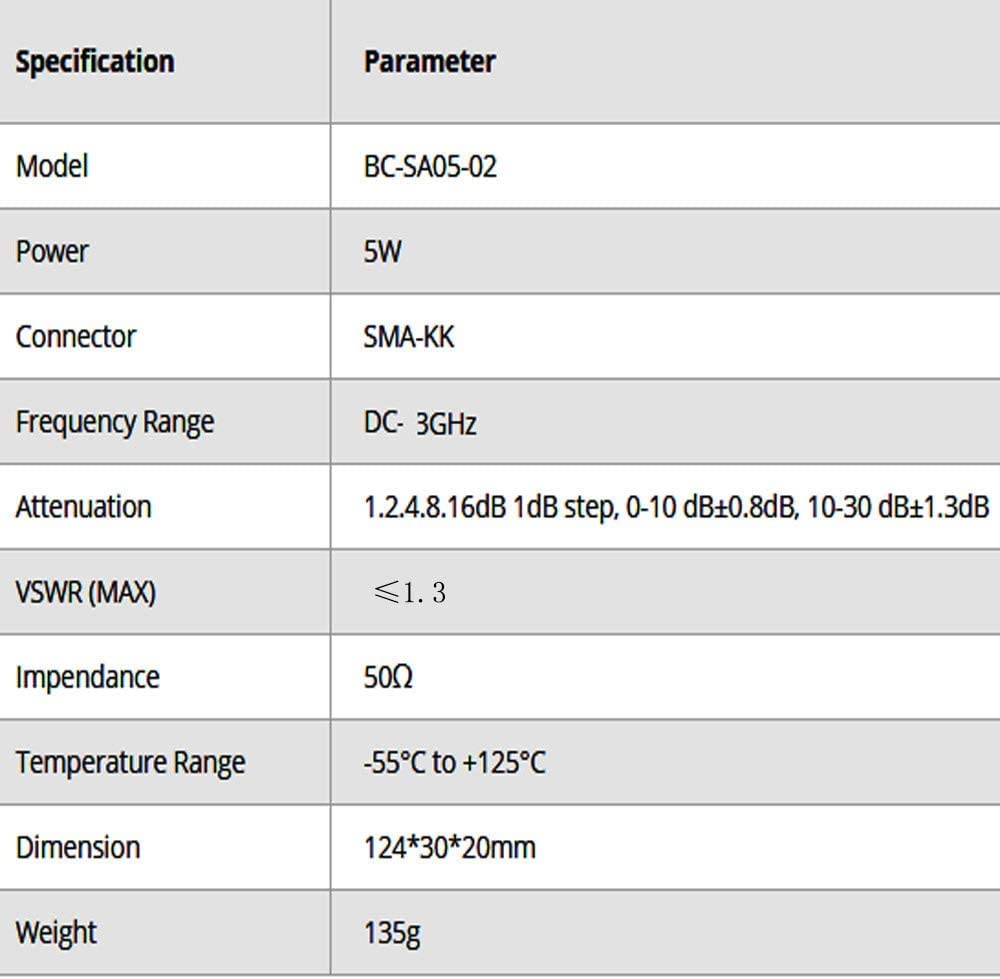Click the Parameter column header

(x=429, y=62)
